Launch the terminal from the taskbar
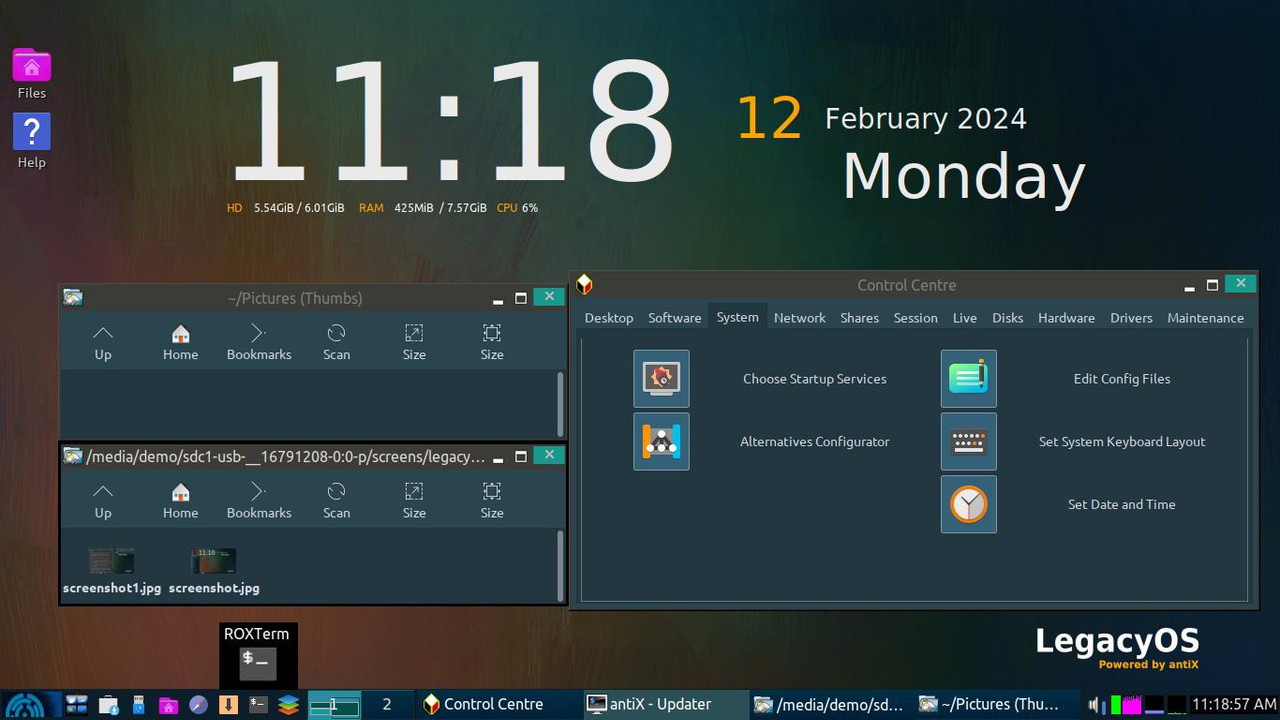The height and width of the screenshot is (720, 1280). click(258, 705)
